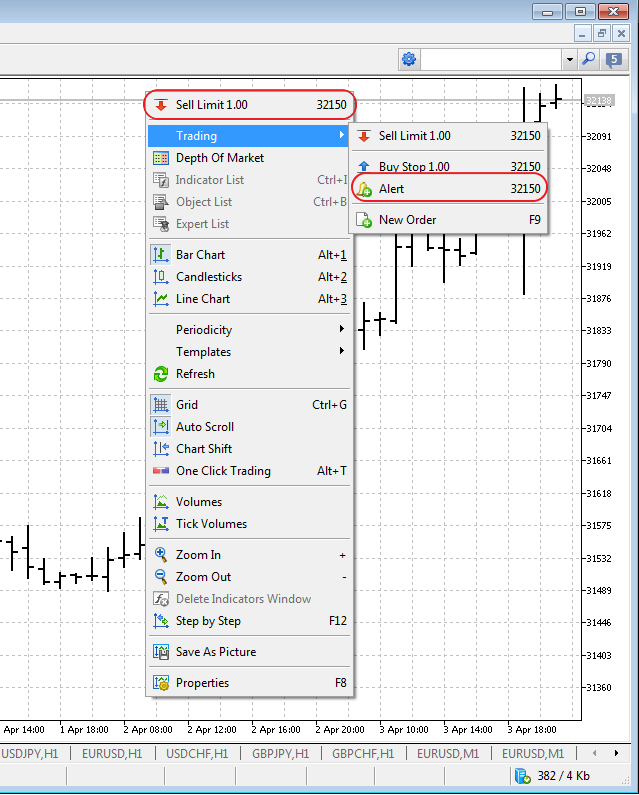639x795 pixels.
Task: Click the Zoom In magnifier icon
Action: pyautogui.click(x=161, y=555)
